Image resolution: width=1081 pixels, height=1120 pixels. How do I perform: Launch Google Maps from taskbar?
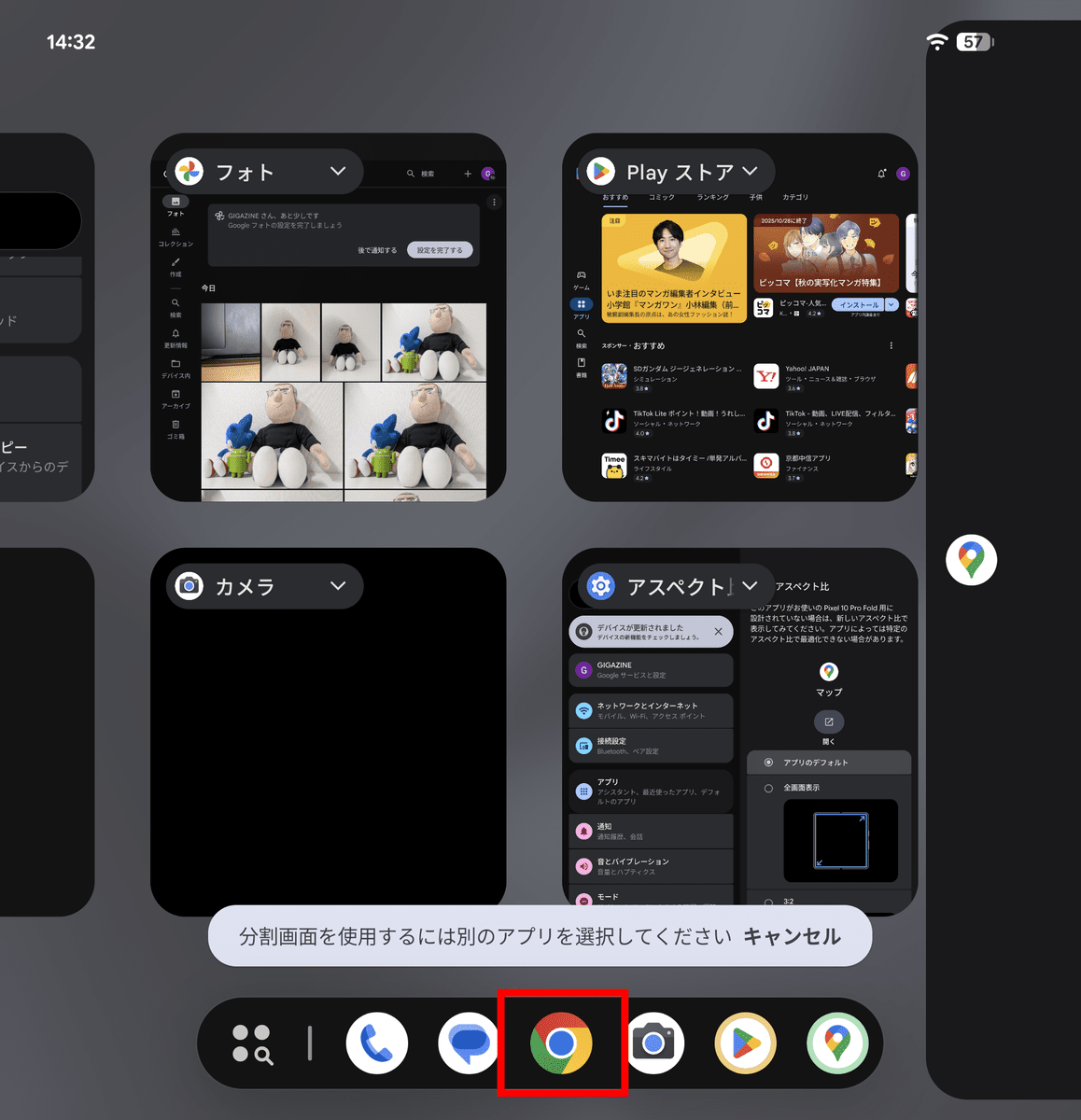click(x=837, y=1043)
